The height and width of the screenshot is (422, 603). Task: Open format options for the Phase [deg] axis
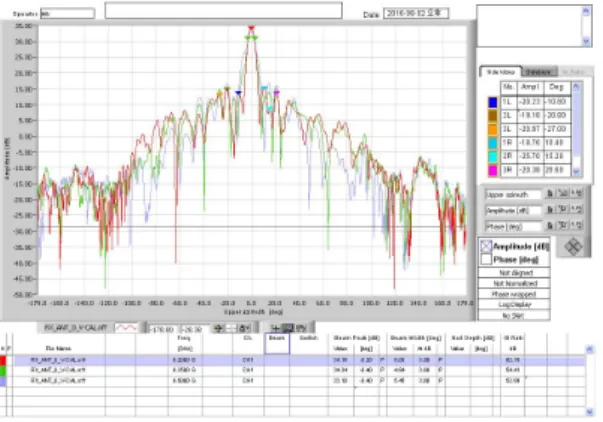[x=576, y=226]
